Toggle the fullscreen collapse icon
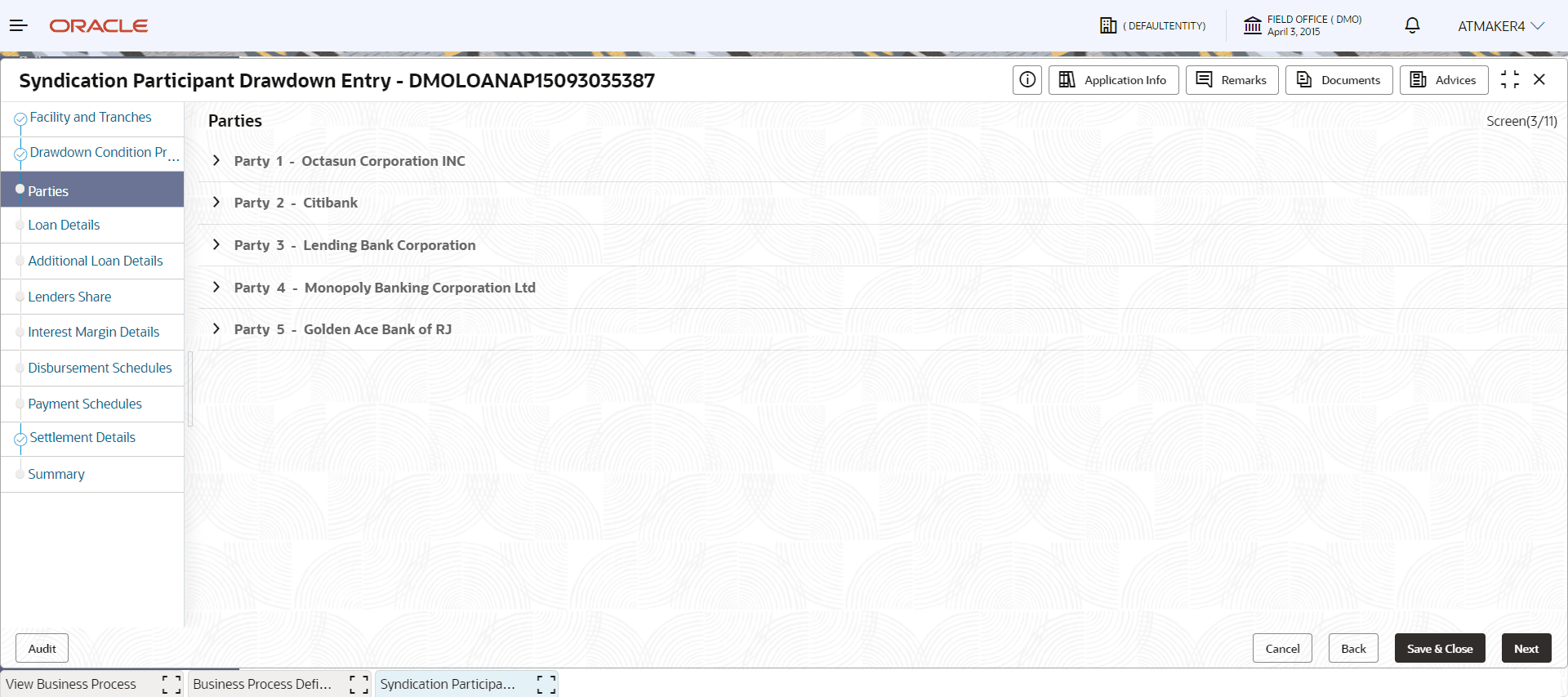1568x697 pixels. click(1510, 79)
